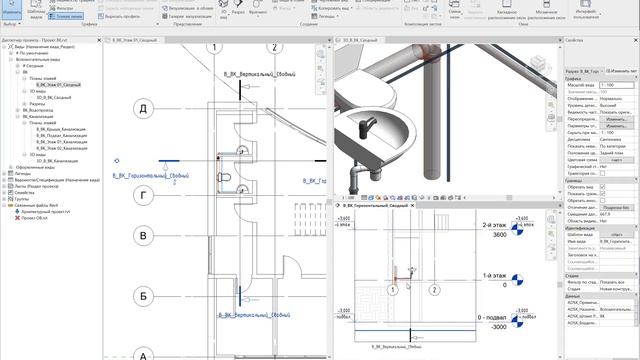Click grid bubble Д in floor plan

tap(143, 109)
